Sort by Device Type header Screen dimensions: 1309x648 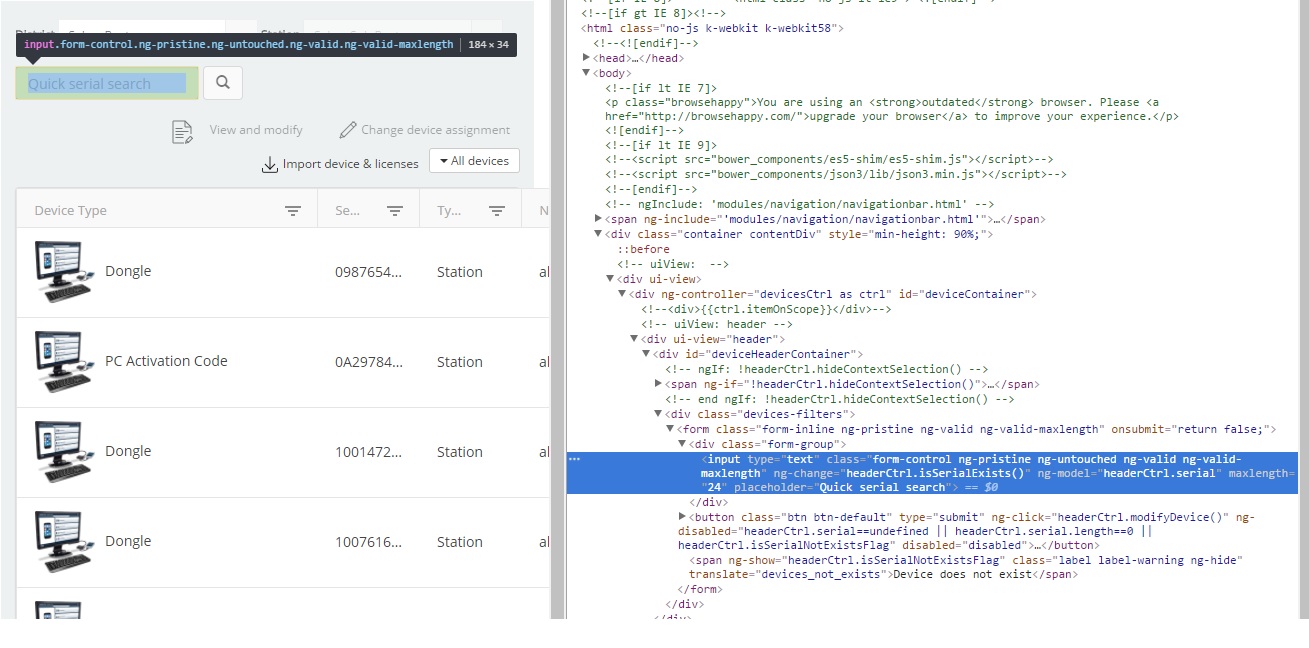point(70,211)
